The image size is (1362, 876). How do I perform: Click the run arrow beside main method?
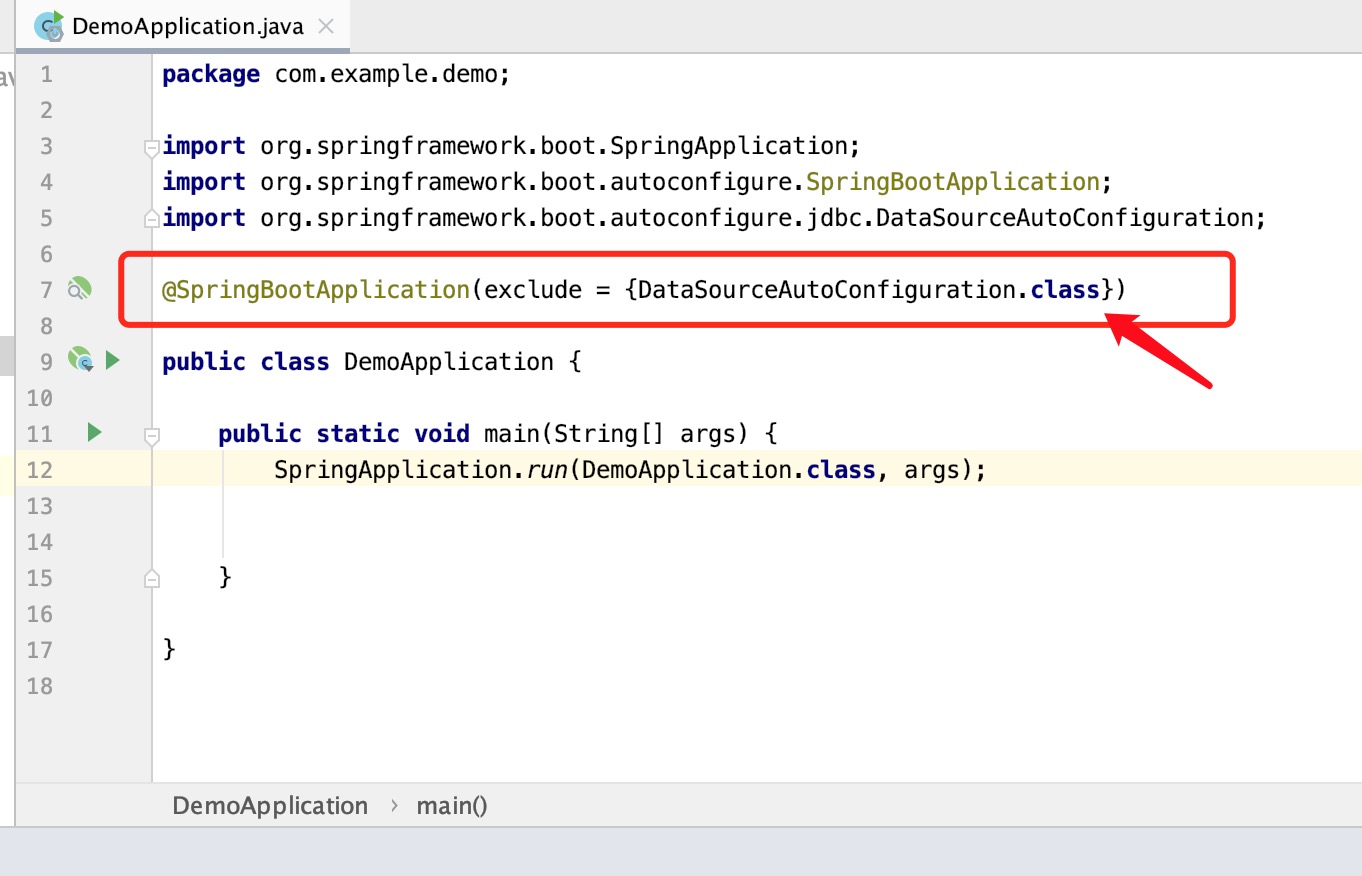pos(94,432)
